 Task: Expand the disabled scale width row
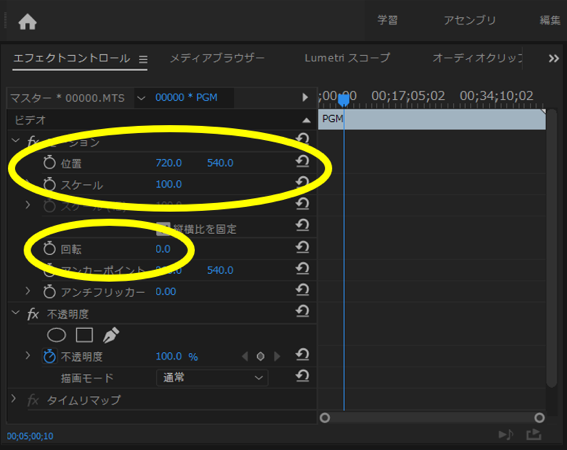28,205
